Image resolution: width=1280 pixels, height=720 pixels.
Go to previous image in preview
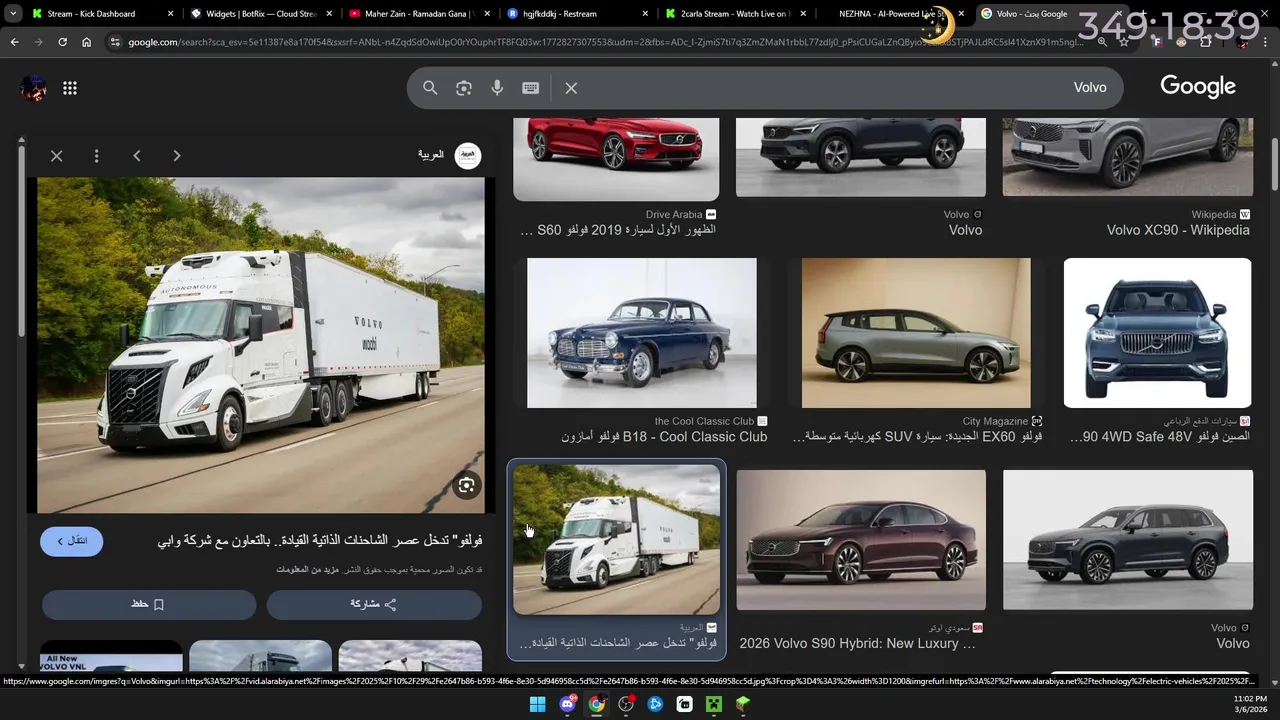pos(137,156)
